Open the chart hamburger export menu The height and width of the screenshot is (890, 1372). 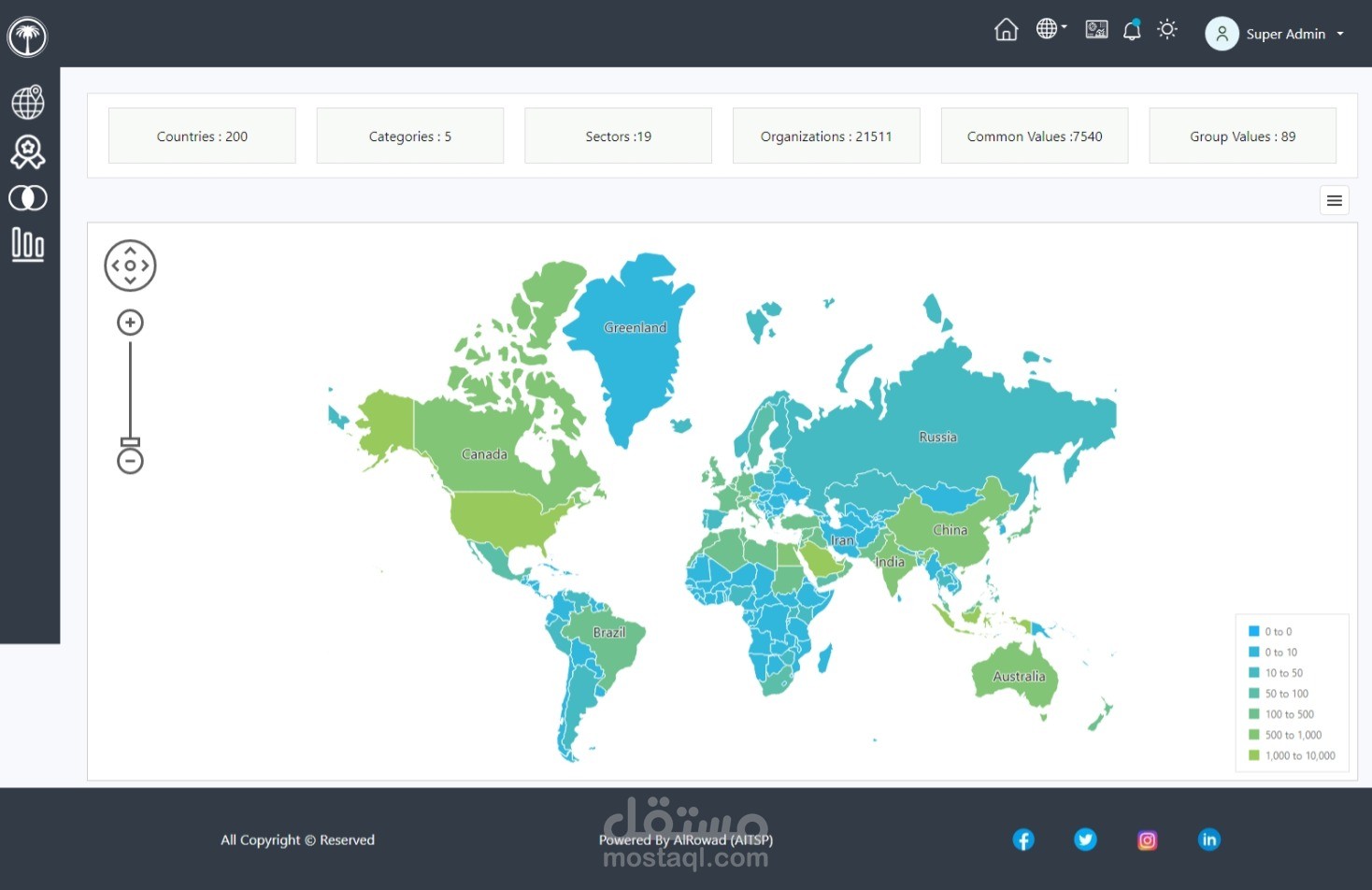tap(1335, 200)
